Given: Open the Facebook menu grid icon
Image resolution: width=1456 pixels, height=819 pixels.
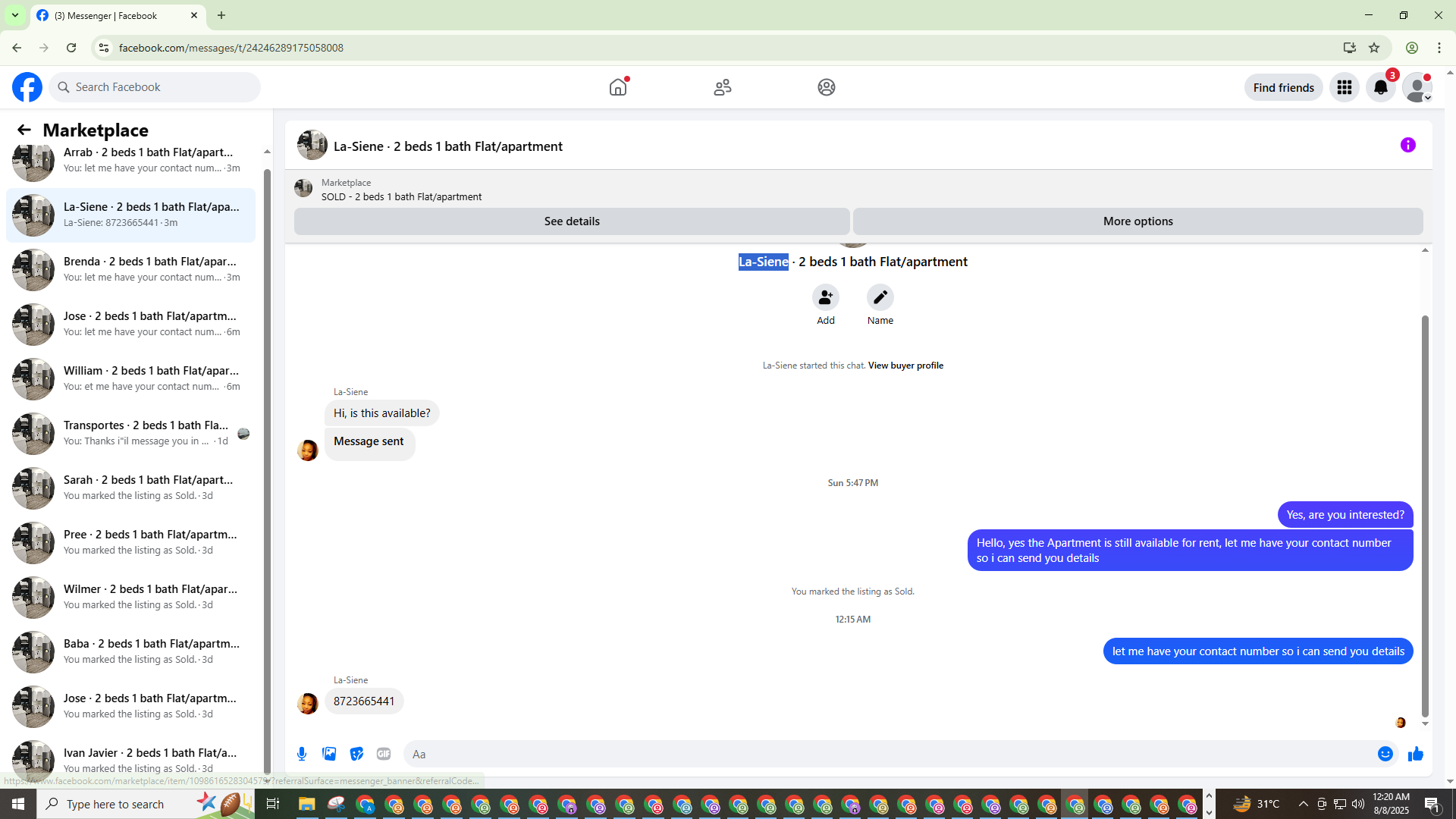Looking at the screenshot, I should click(1344, 87).
